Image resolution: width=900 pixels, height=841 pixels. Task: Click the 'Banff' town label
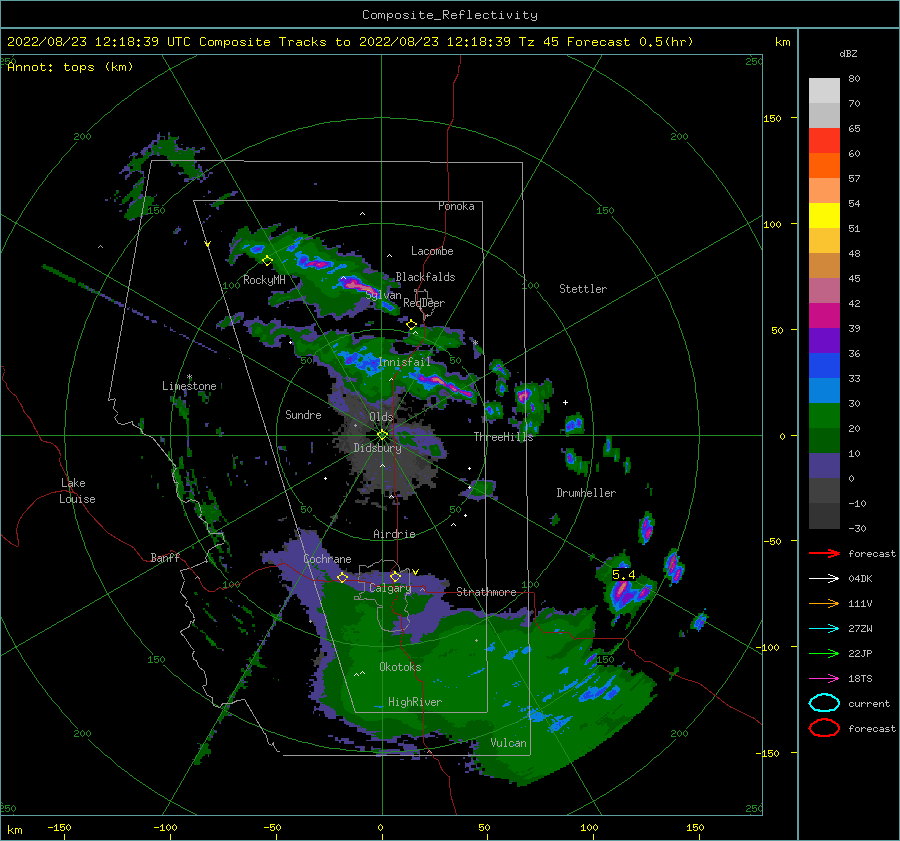(165, 557)
